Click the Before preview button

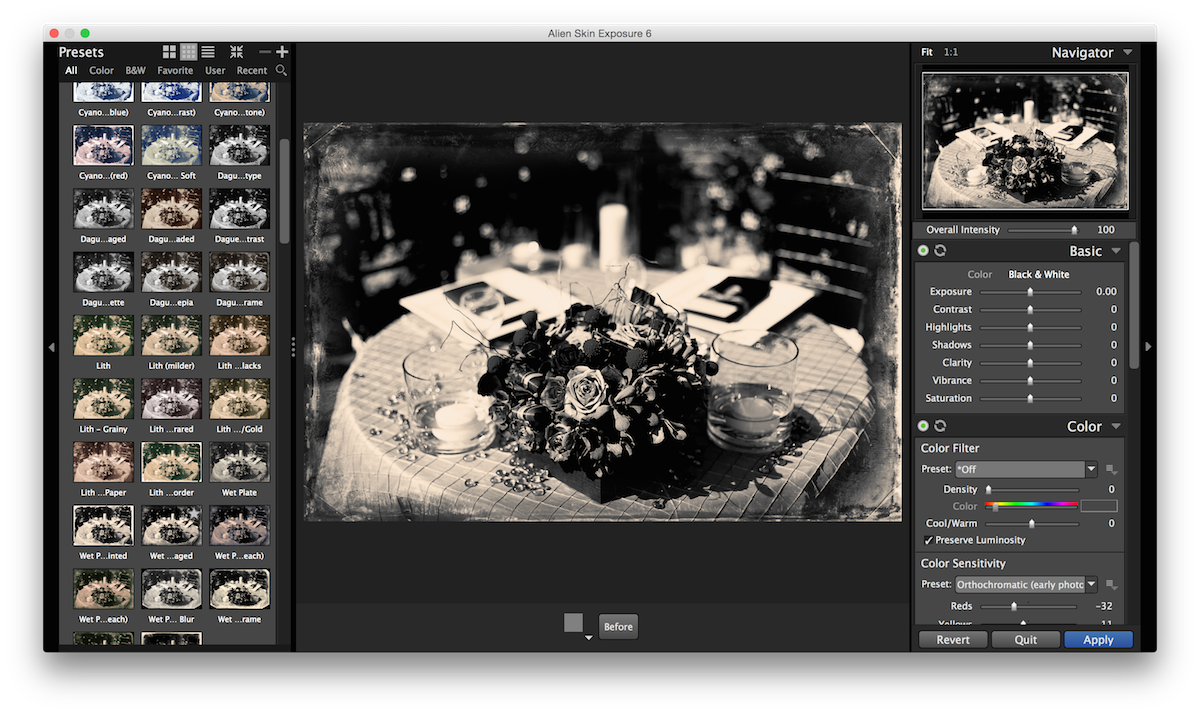[618, 627]
